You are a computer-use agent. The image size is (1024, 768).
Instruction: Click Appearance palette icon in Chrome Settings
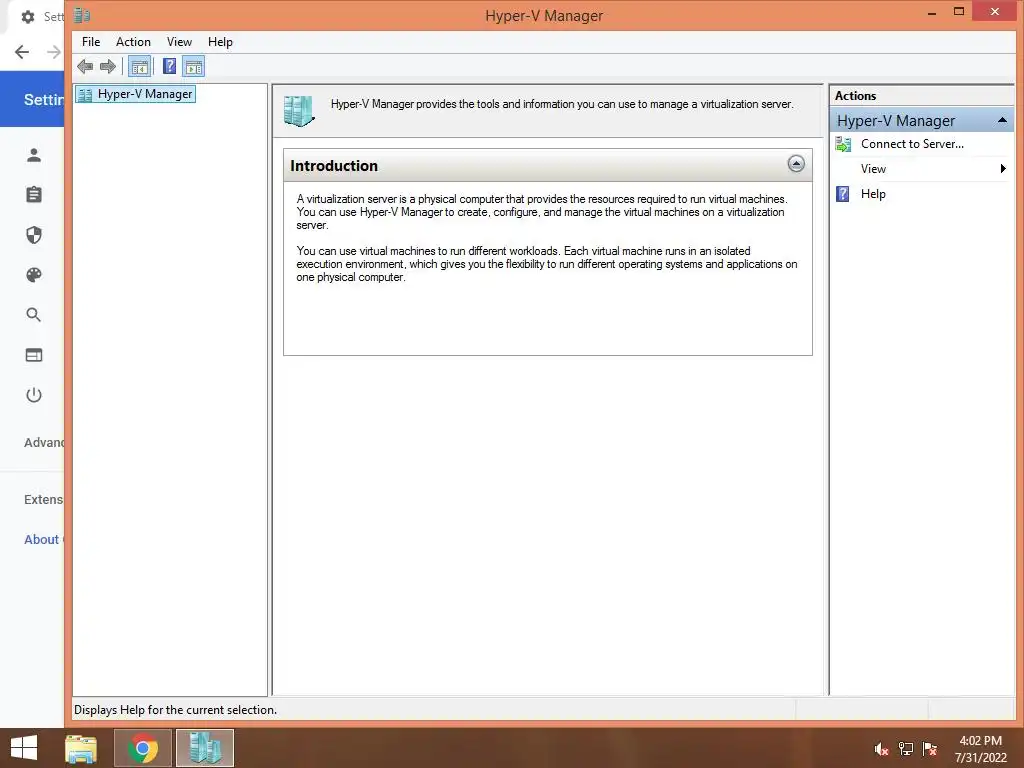point(34,275)
